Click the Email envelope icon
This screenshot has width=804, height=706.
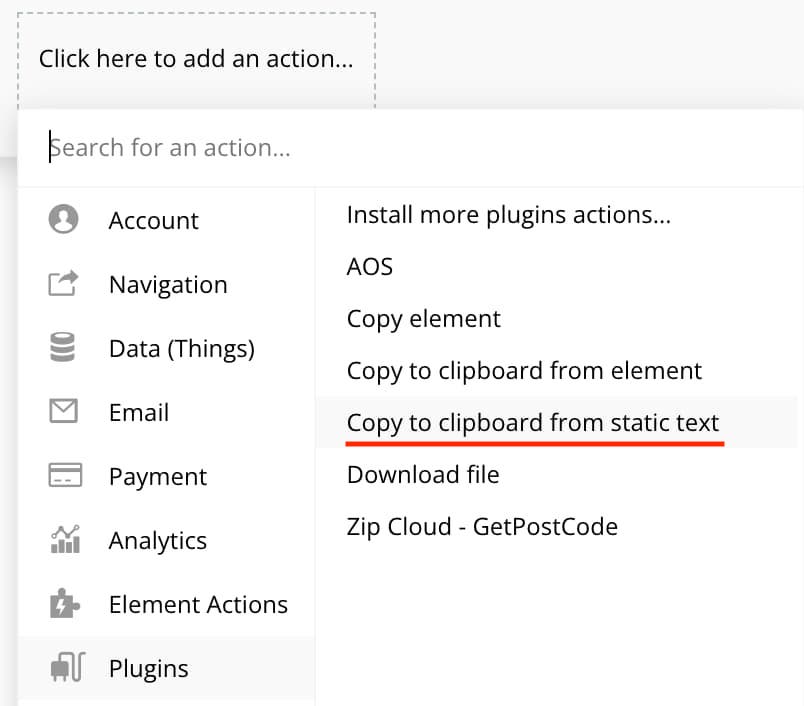tap(64, 411)
